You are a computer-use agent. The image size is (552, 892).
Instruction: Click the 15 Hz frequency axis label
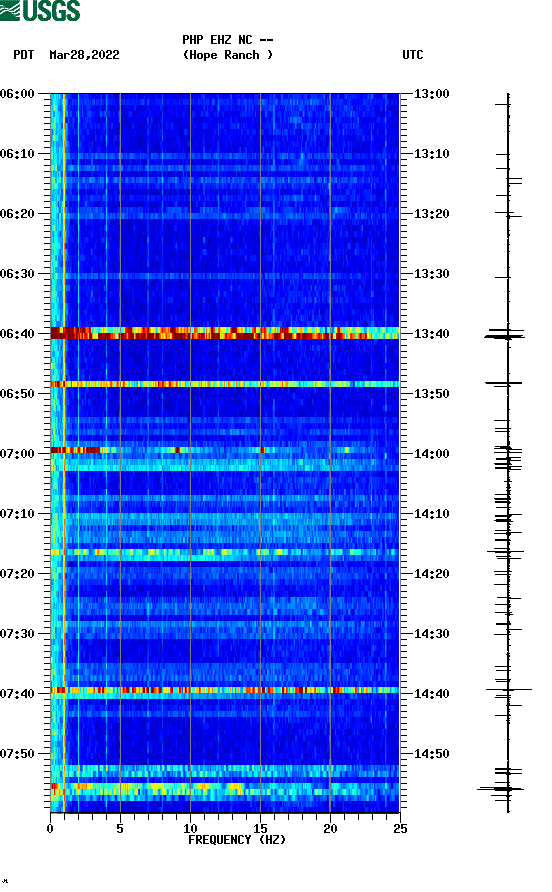(260, 828)
